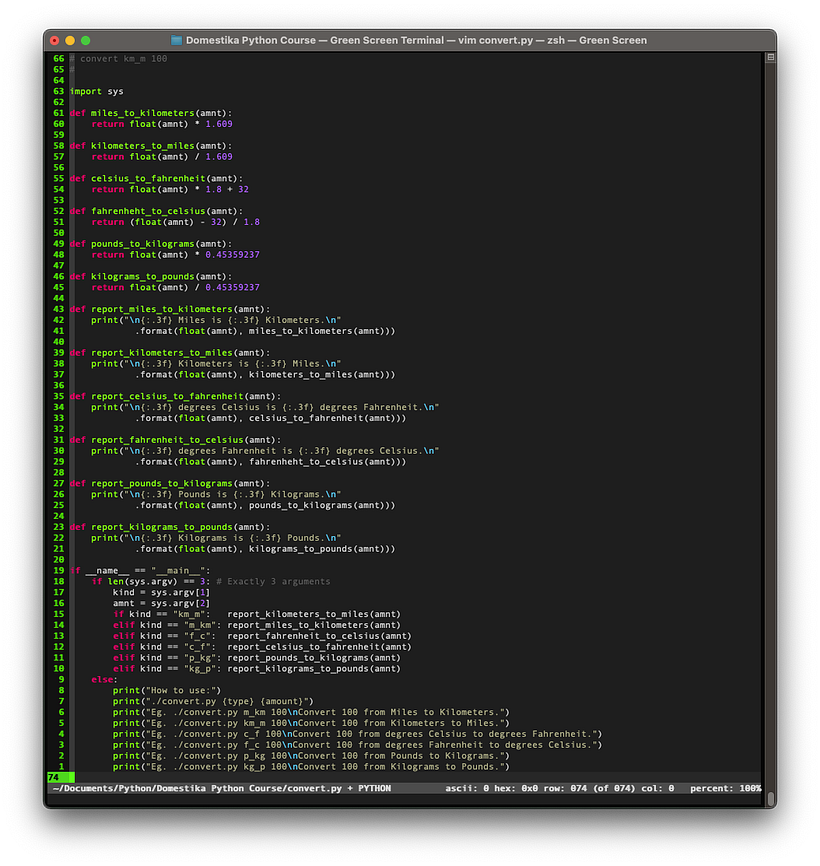This screenshot has height=866, width=820.
Task: Click the percent: 100% field in the status bar
Action: pyautogui.click(x=728, y=789)
